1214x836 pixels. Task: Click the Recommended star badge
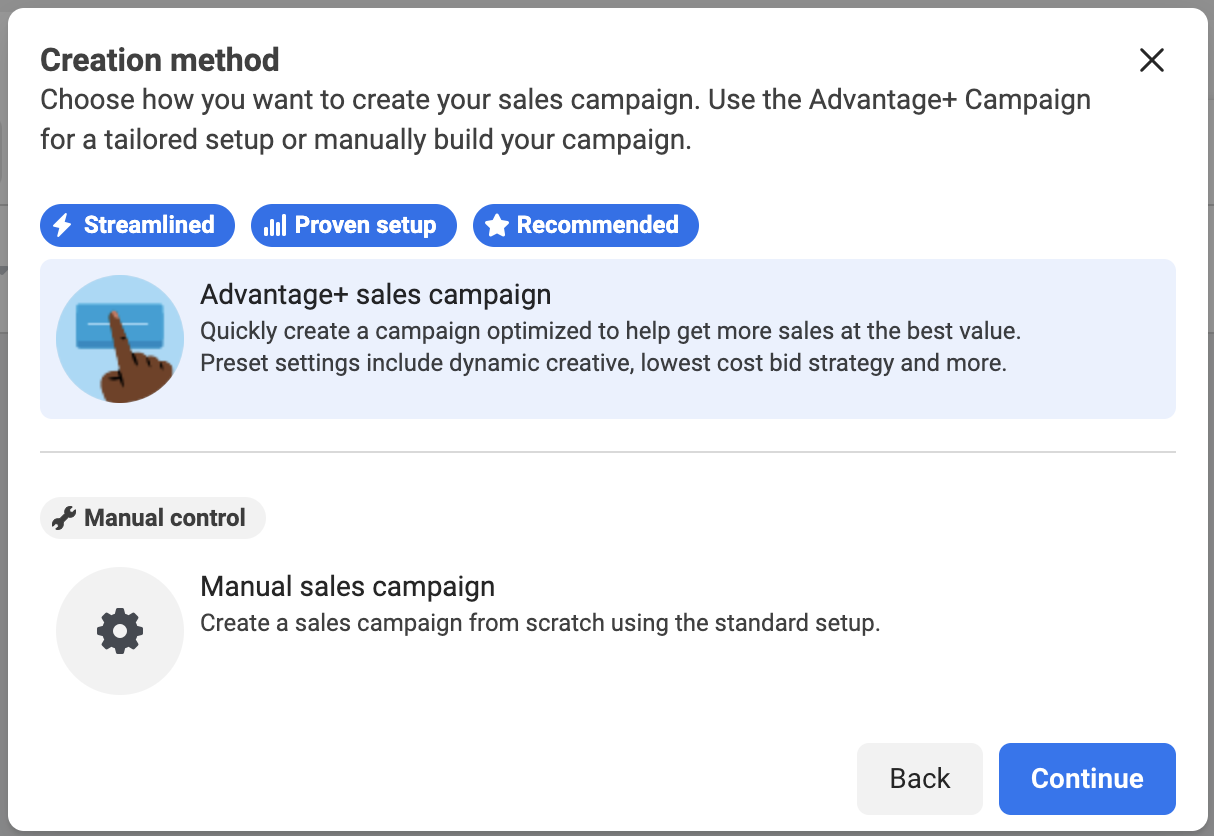586,225
